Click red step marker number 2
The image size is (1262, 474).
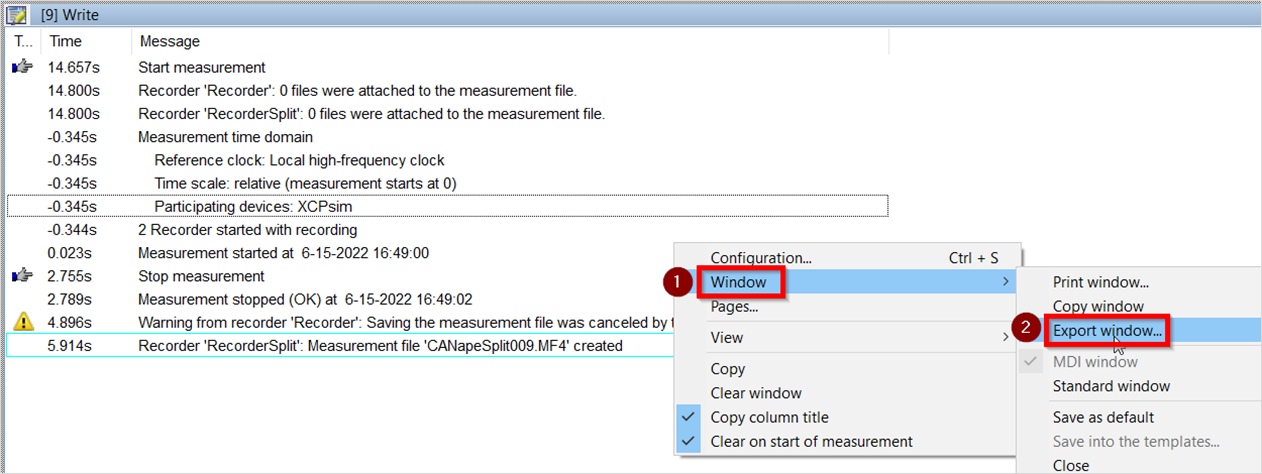pos(1025,326)
